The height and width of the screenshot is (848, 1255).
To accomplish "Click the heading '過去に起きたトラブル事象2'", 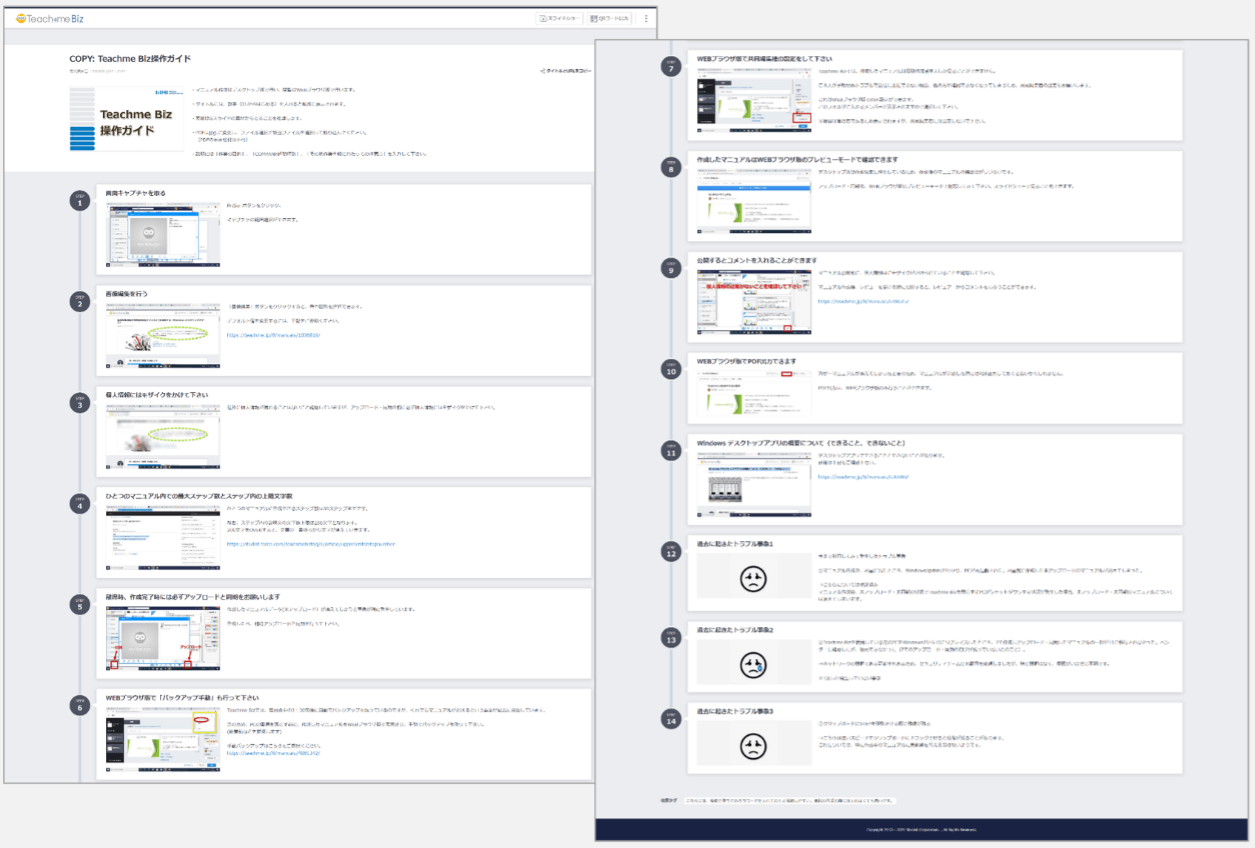I will click(736, 629).
